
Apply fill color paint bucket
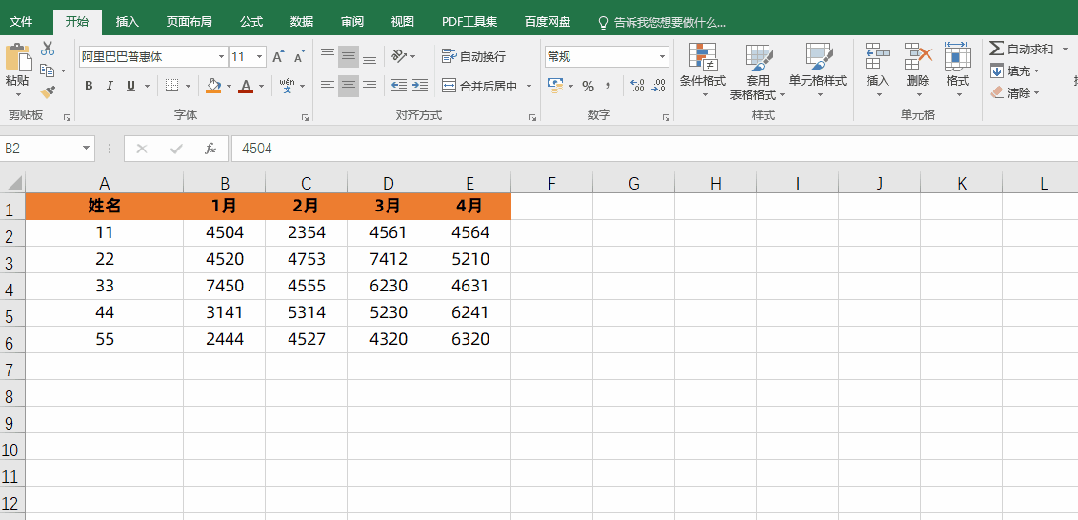coord(212,86)
